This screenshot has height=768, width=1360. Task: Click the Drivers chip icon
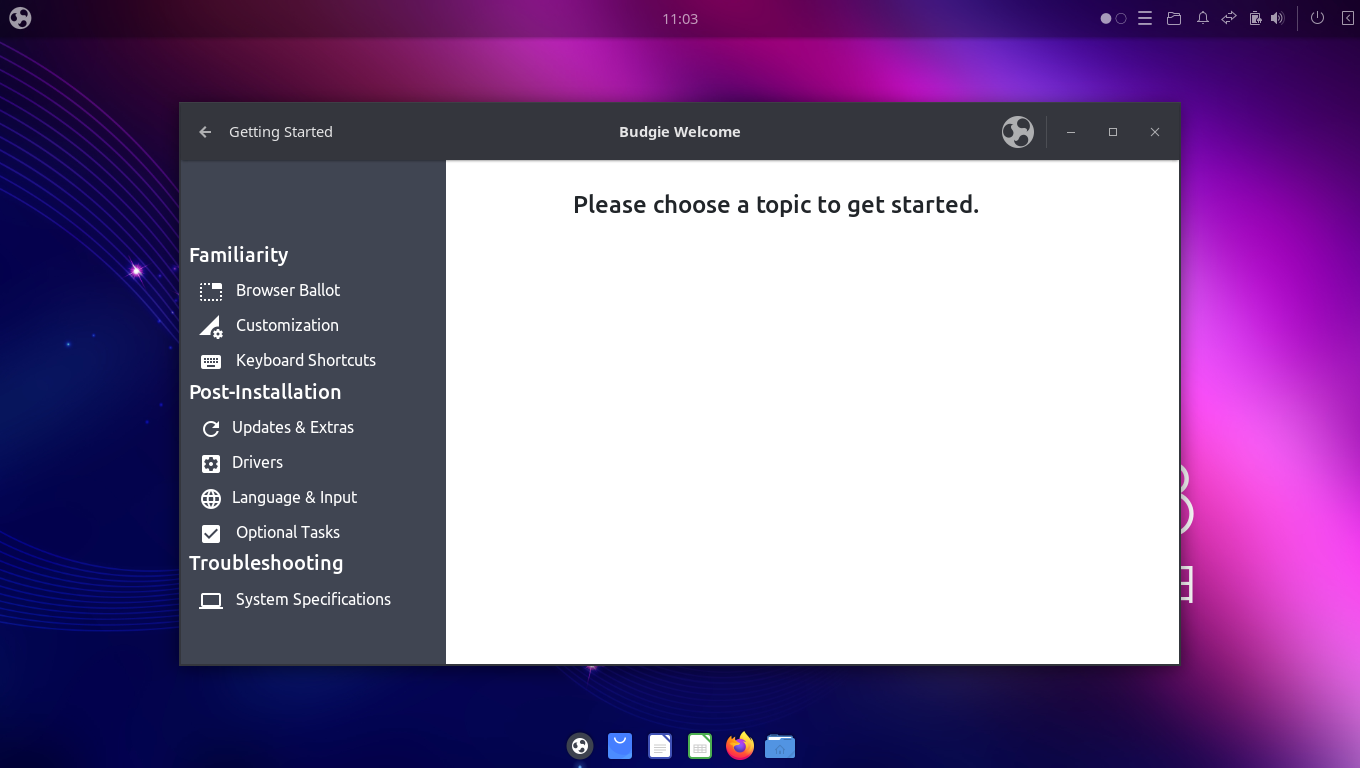pyautogui.click(x=211, y=463)
